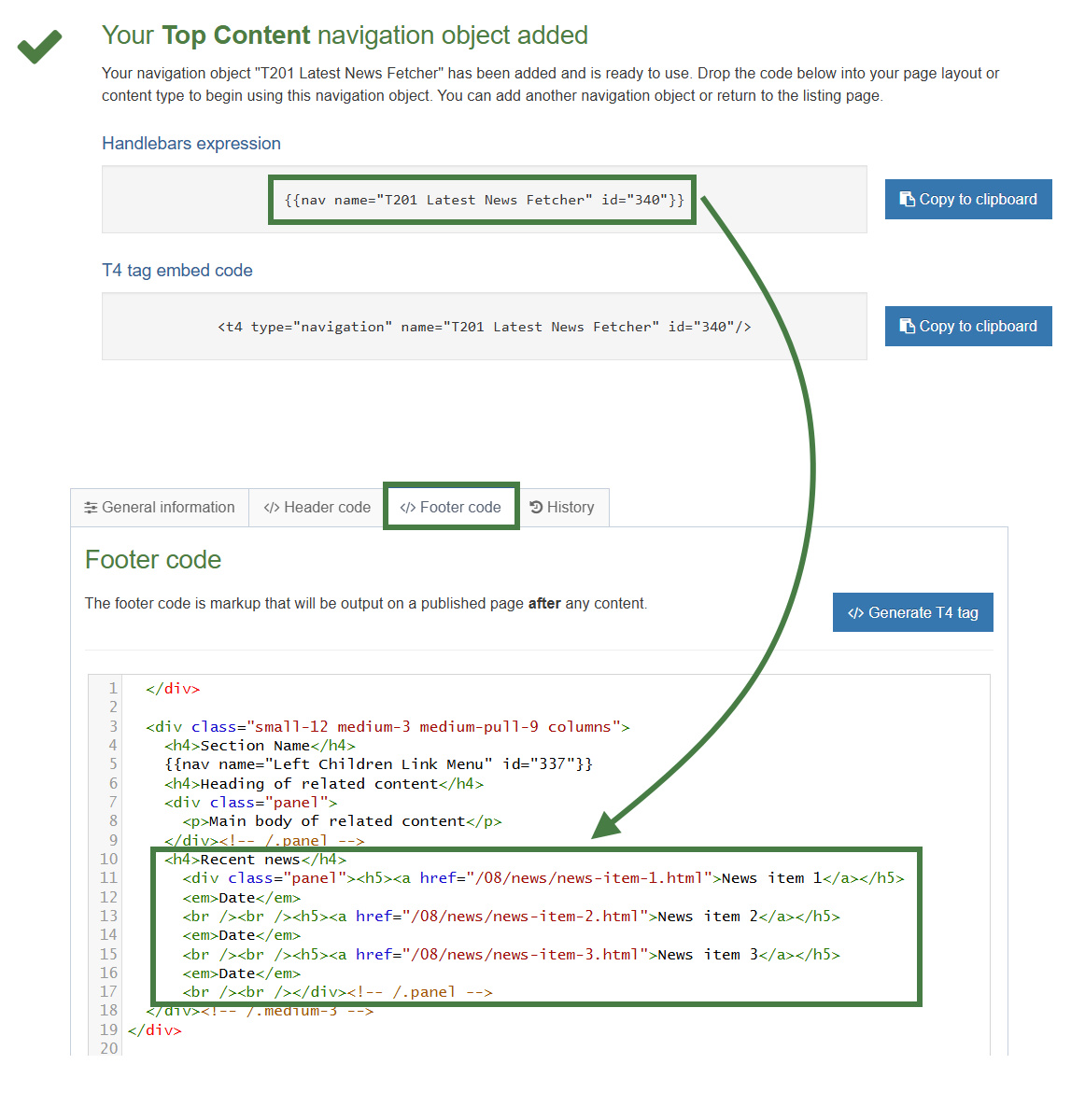1071x1120 pixels.
Task: Open the Header code tab
Action: pyautogui.click(x=316, y=507)
